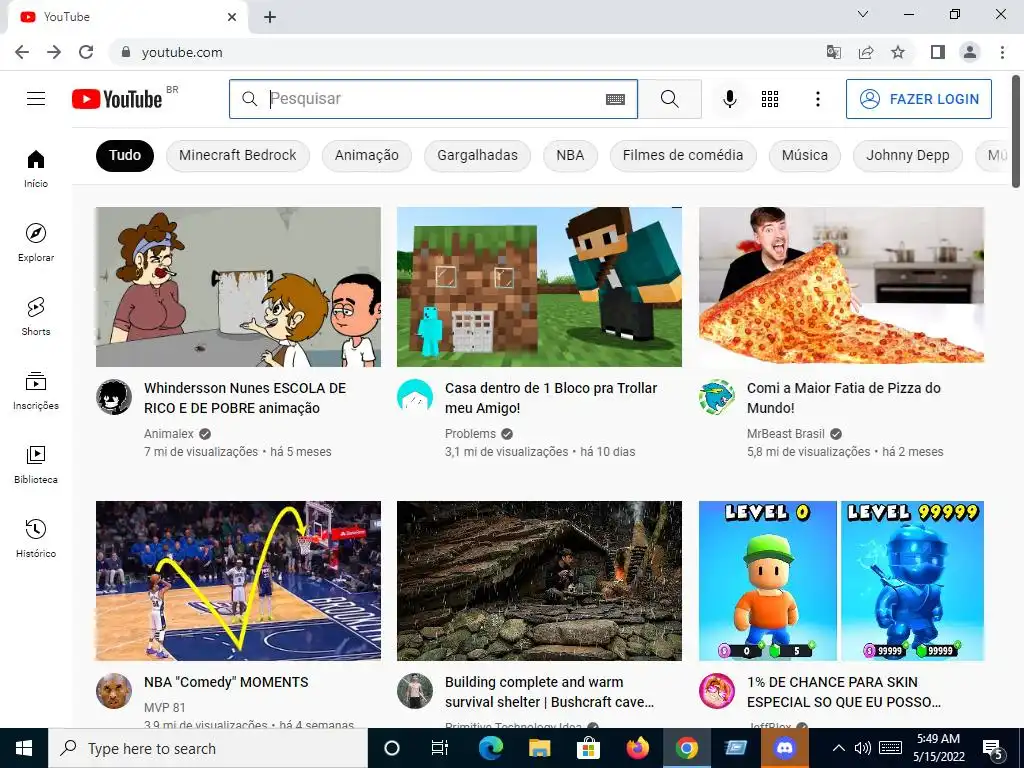
Task: Click the Pesquisar search field
Action: [434, 99]
